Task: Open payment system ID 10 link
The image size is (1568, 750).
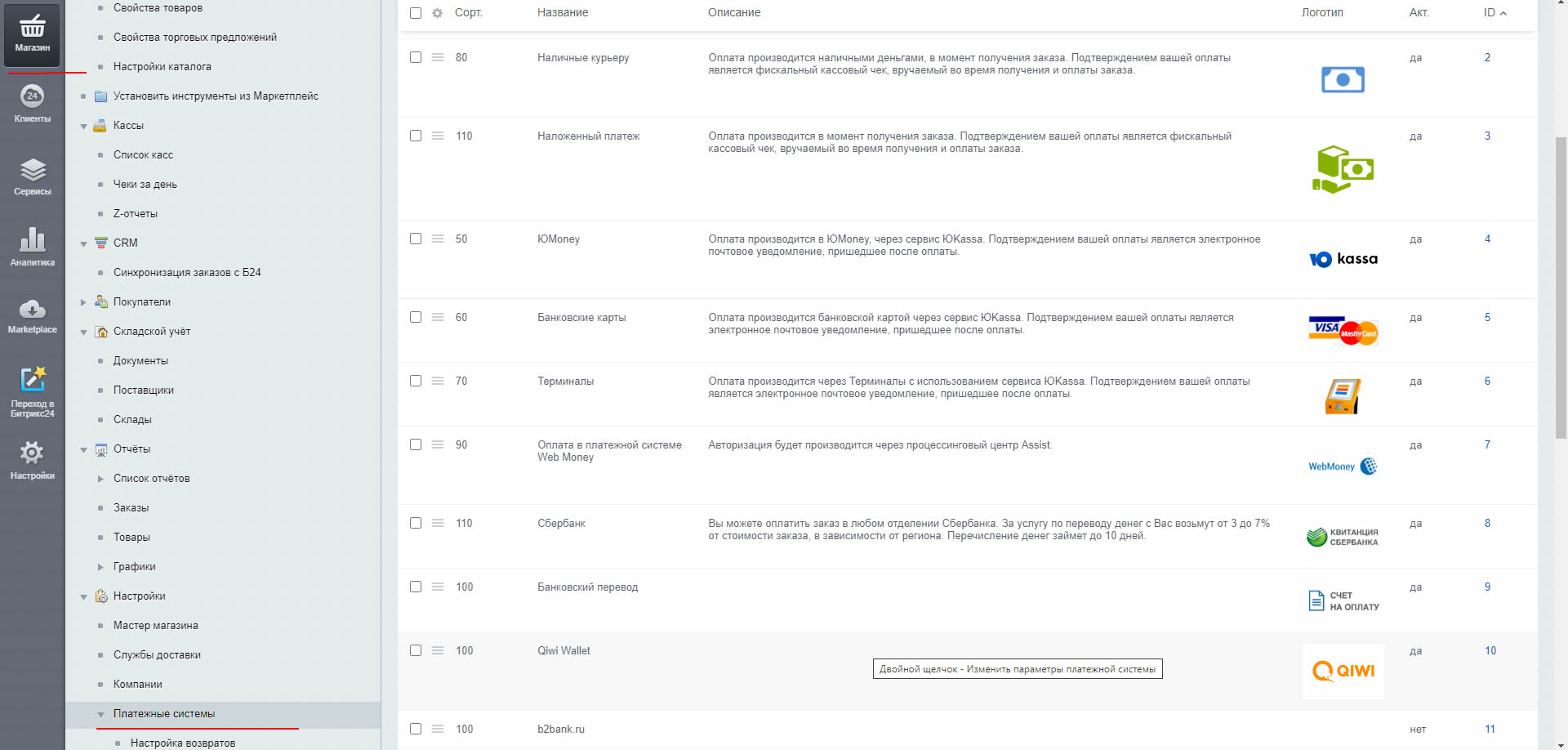Action: pos(1490,650)
